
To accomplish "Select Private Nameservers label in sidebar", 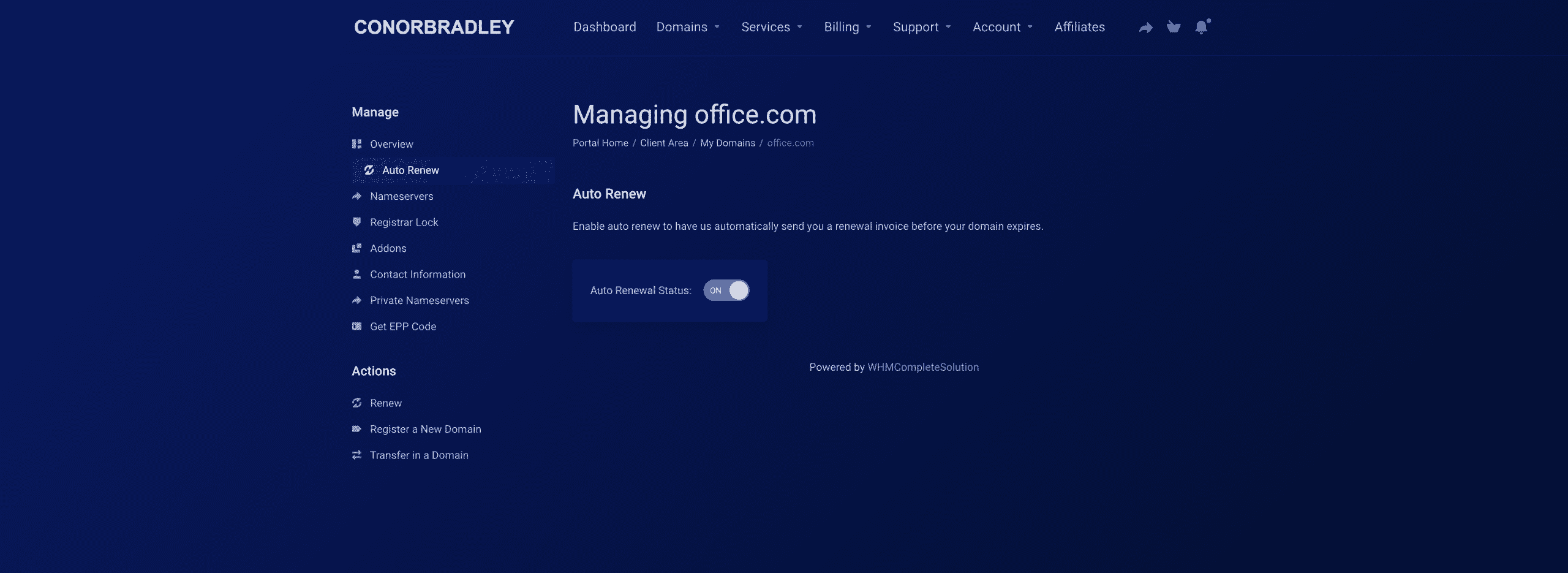I will pyautogui.click(x=420, y=300).
